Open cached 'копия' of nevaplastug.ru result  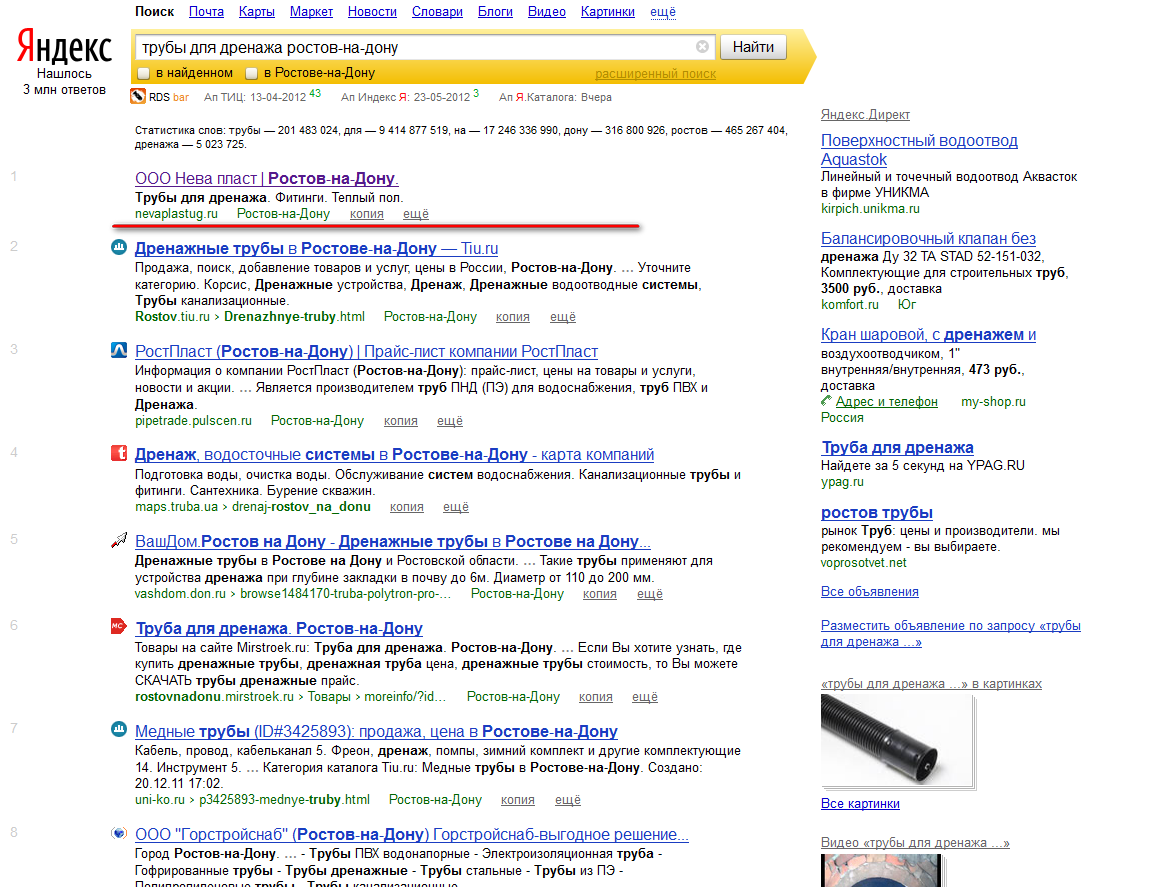tap(367, 214)
